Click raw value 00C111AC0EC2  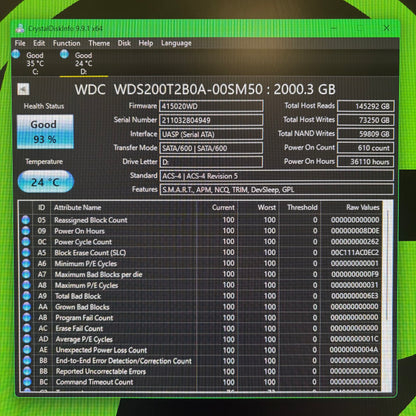point(355,252)
